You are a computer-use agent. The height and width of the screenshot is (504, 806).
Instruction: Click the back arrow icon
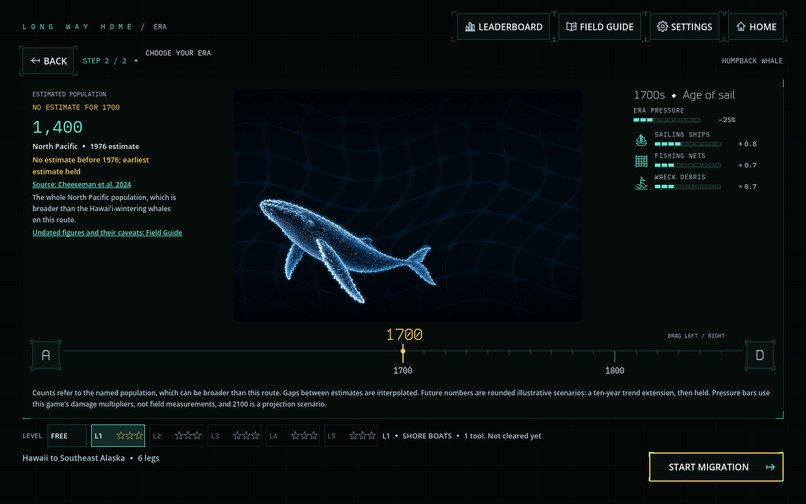pos(35,61)
